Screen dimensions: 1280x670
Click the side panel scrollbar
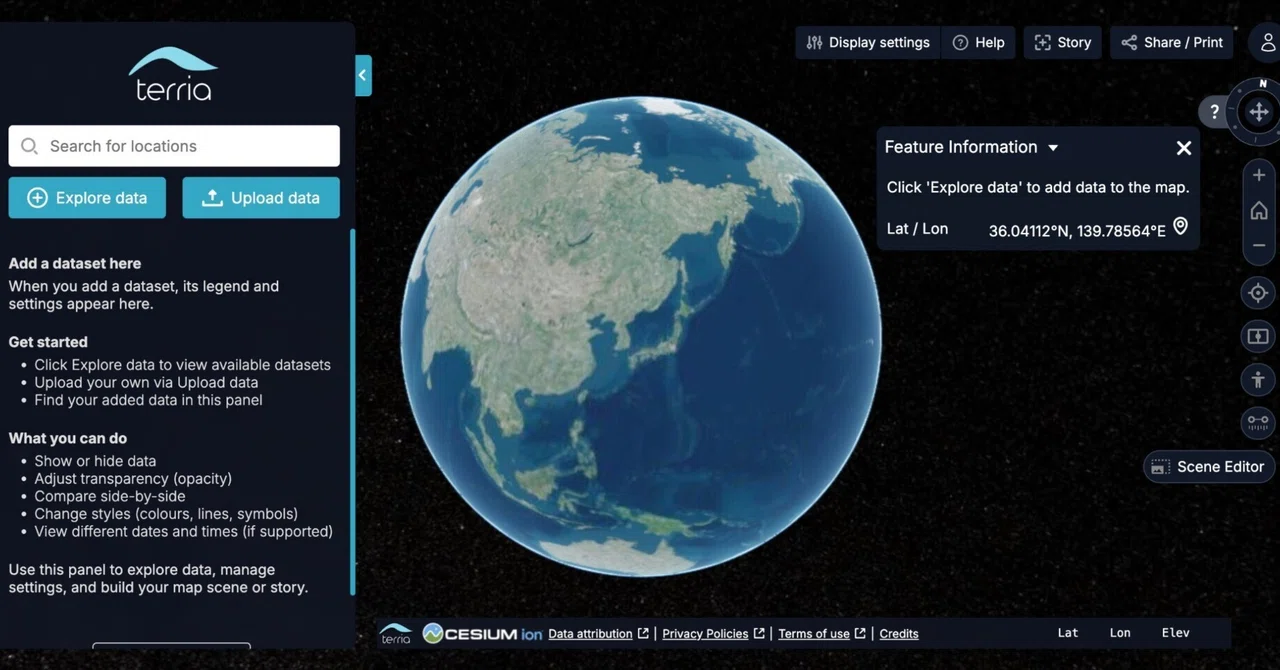pyautogui.click(x=352, y=412)
